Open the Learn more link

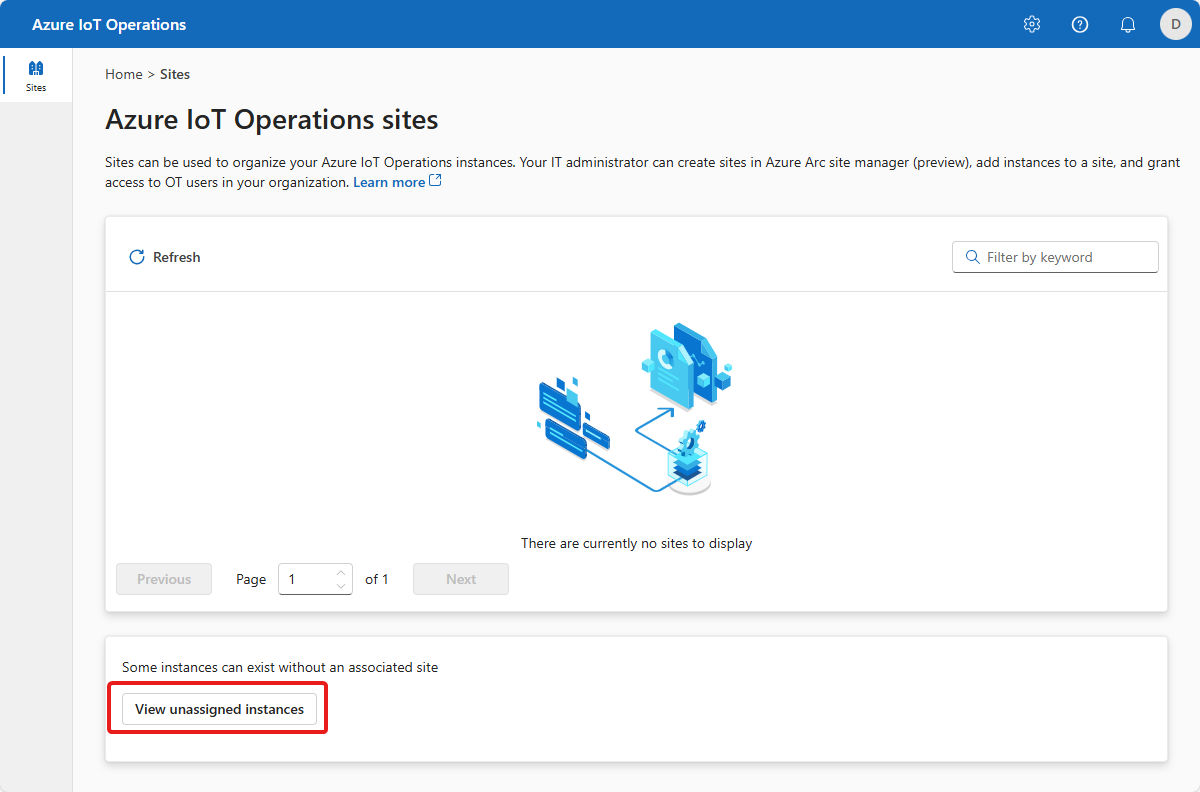[x=397, y=182]
